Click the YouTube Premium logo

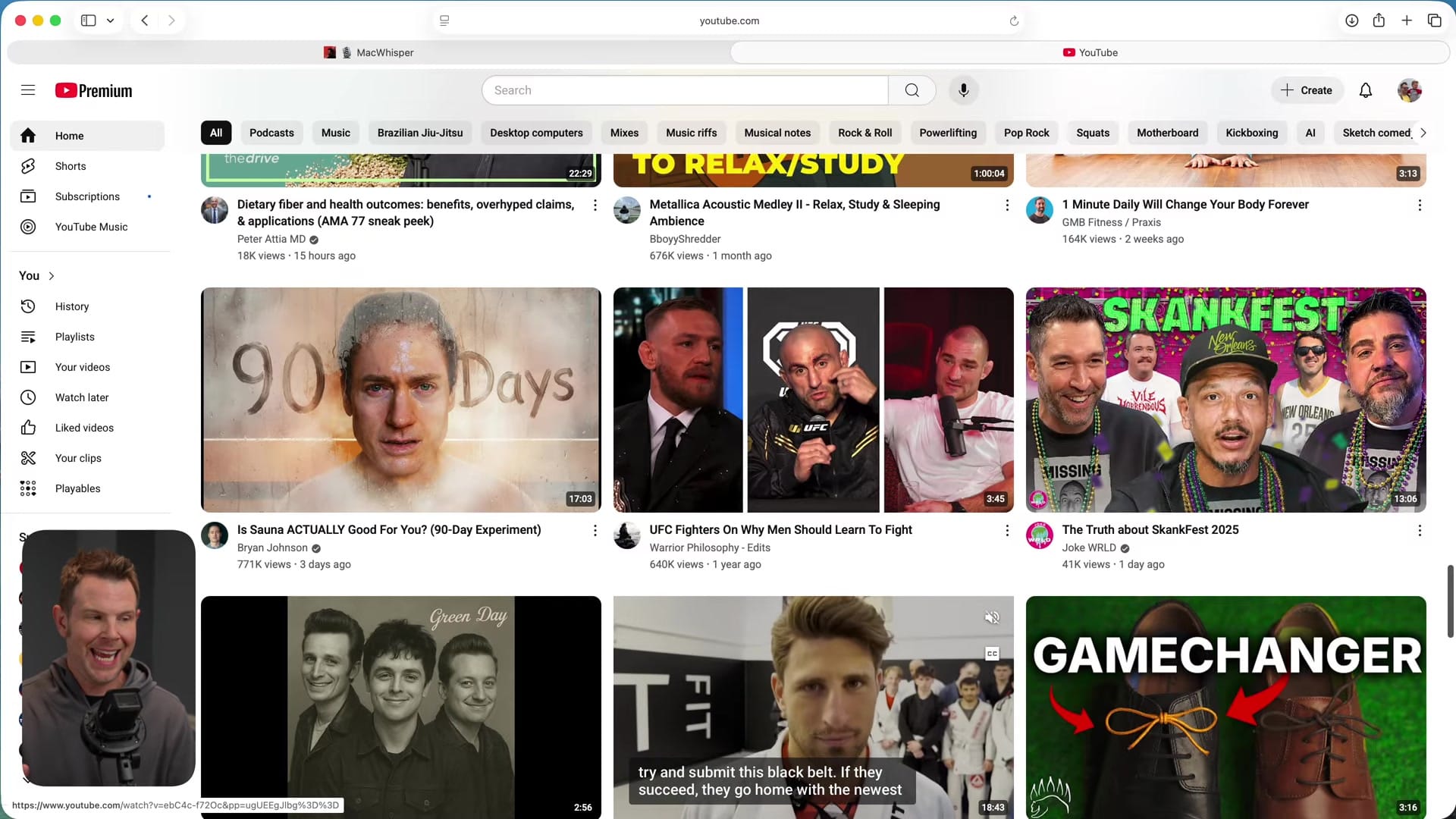coord(93,90)
